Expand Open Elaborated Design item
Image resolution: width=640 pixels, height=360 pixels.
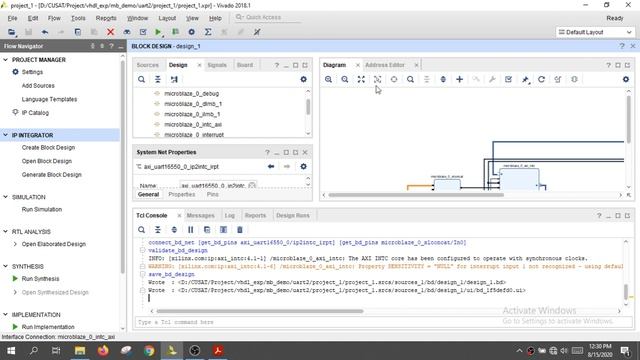[x=15, y=244]
